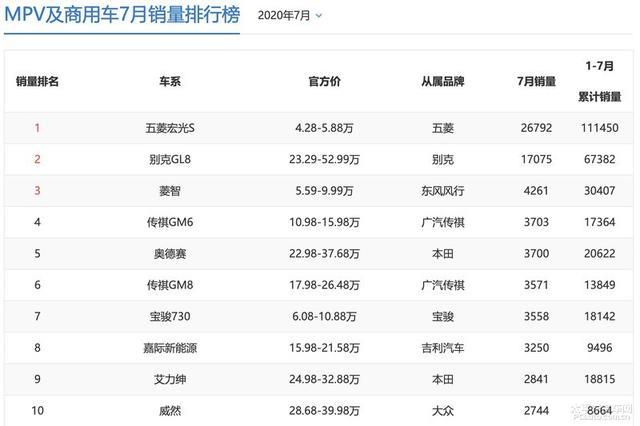Click 广汽传祺 brand in the 传祺GM8 row
640x426 pixels.
[443, 285]
